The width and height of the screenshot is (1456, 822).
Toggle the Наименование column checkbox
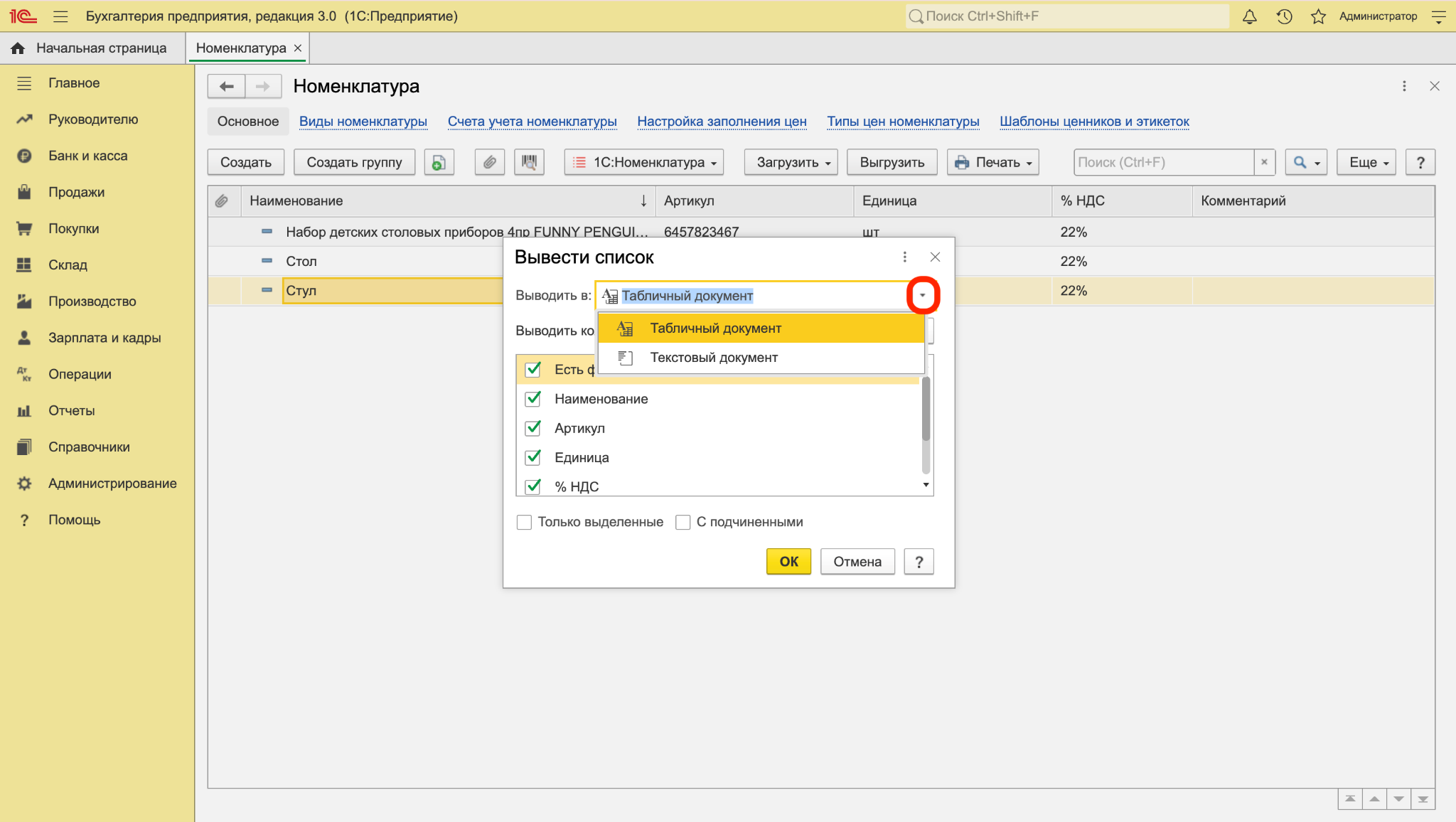(x=533, y=399)
